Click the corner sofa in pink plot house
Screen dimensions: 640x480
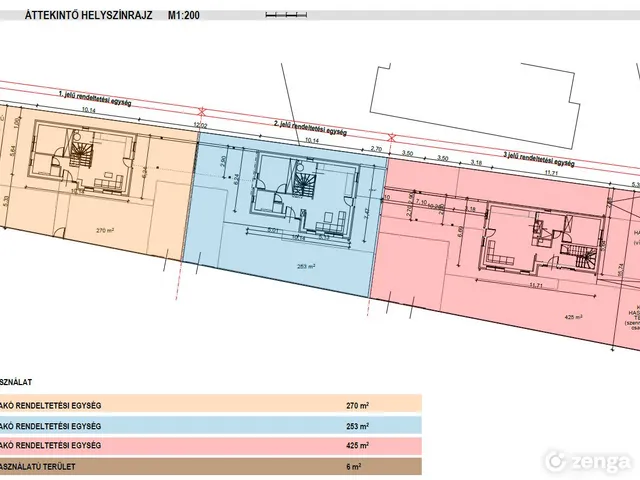coord(500,253)
